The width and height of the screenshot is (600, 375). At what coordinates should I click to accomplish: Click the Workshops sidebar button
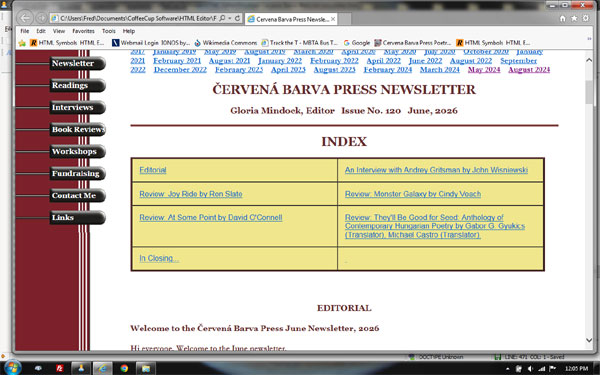point(77,152)
